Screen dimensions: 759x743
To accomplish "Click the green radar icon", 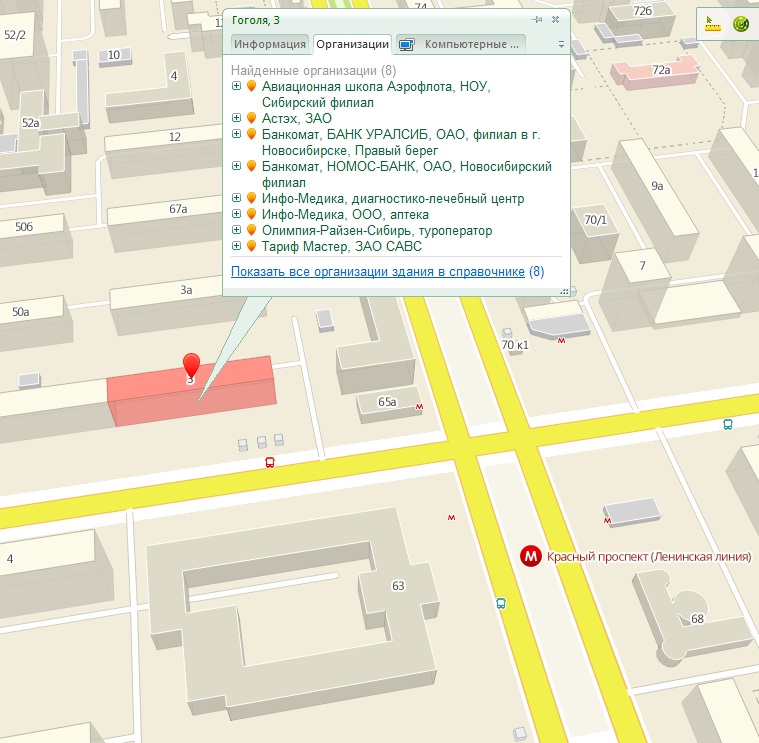I will click(x=741, y=23).
